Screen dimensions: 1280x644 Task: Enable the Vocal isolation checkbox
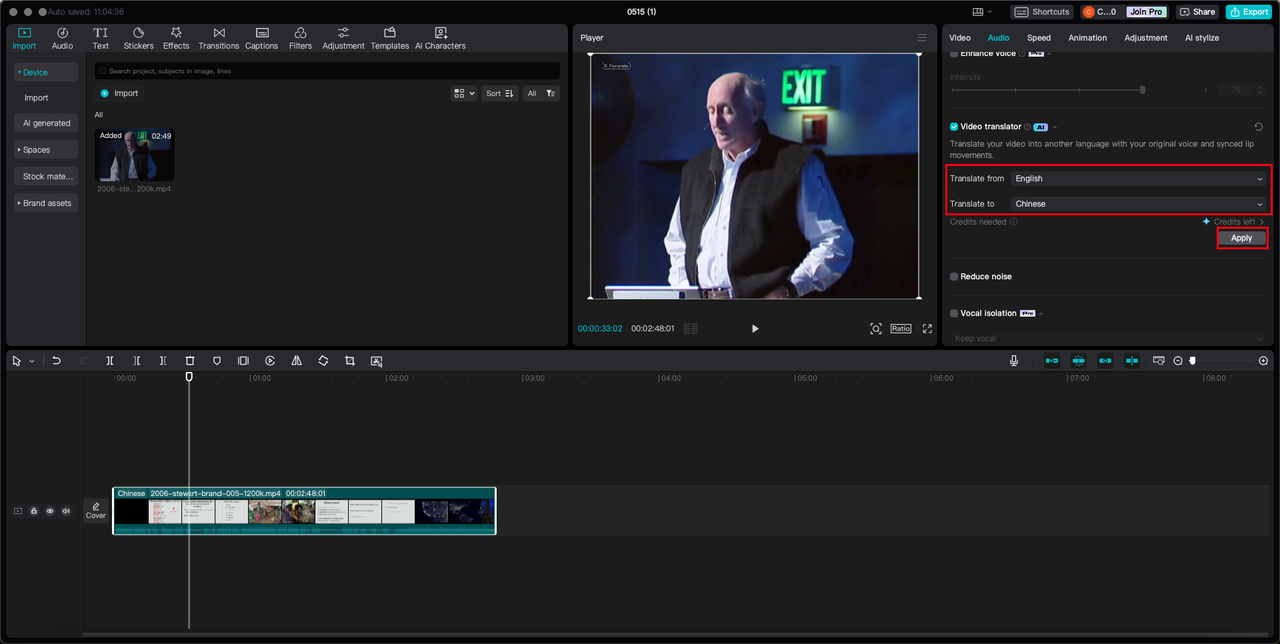(x=954, y=314)
